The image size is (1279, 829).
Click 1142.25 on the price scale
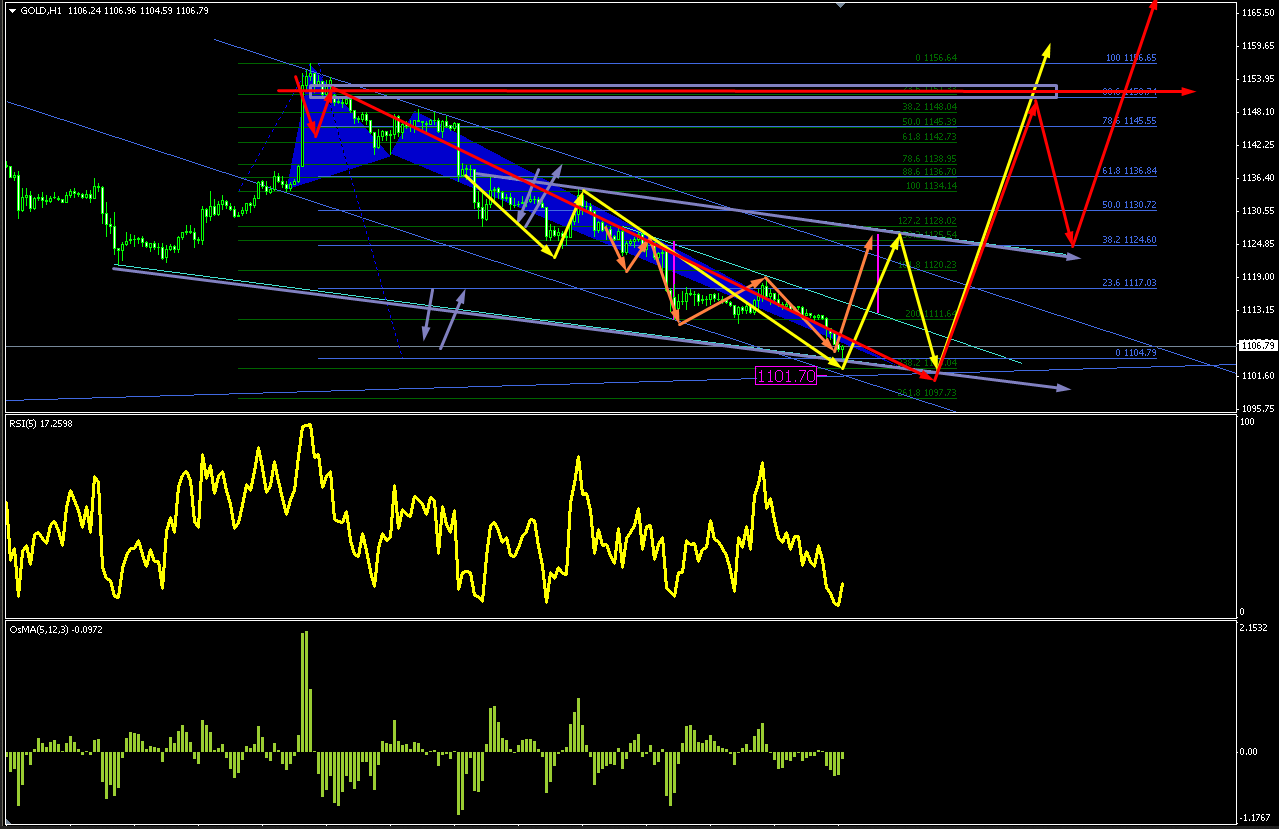1256,145
